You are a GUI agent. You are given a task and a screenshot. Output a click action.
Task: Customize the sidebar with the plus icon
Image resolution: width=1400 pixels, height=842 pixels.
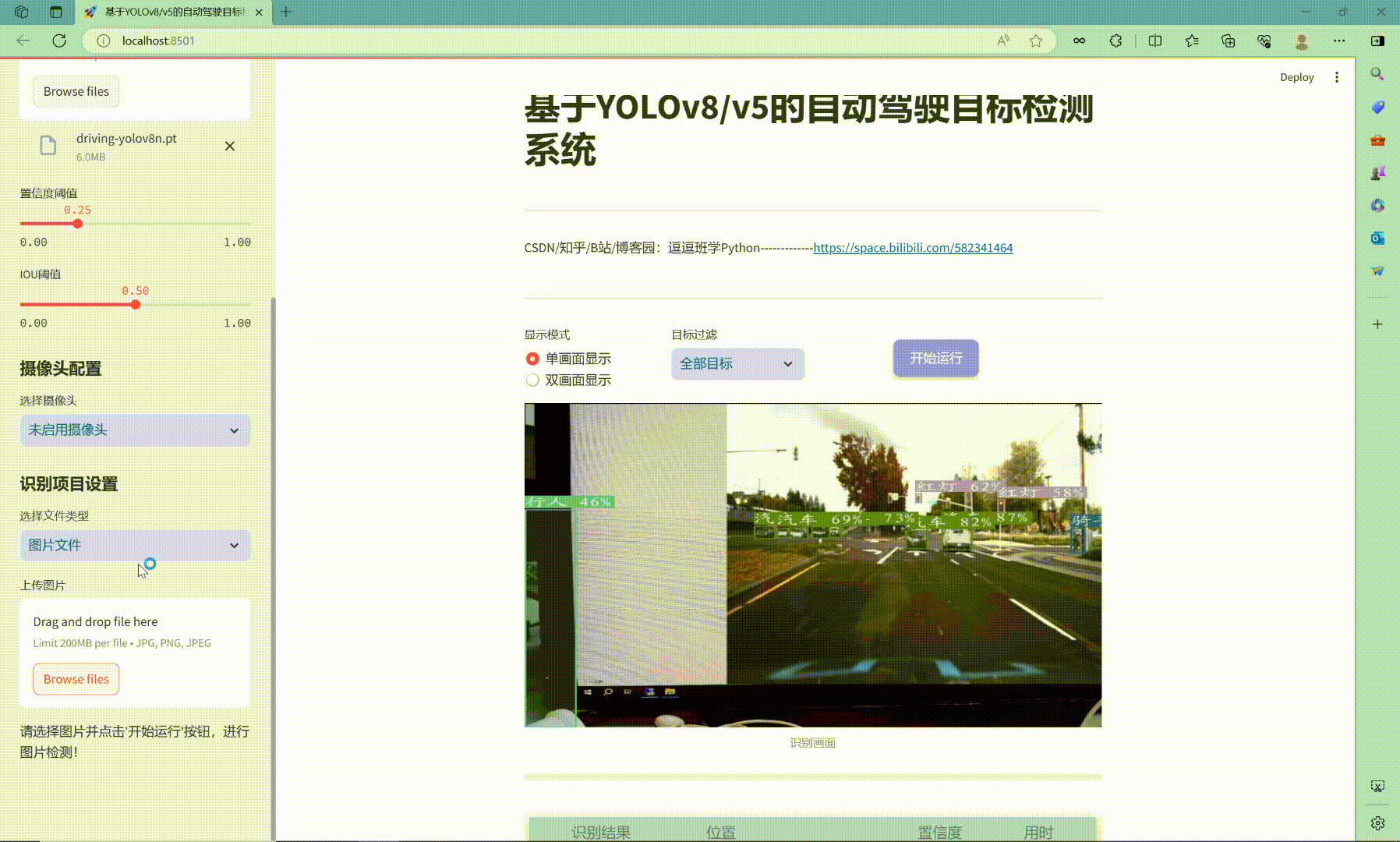click(1377, 324)
